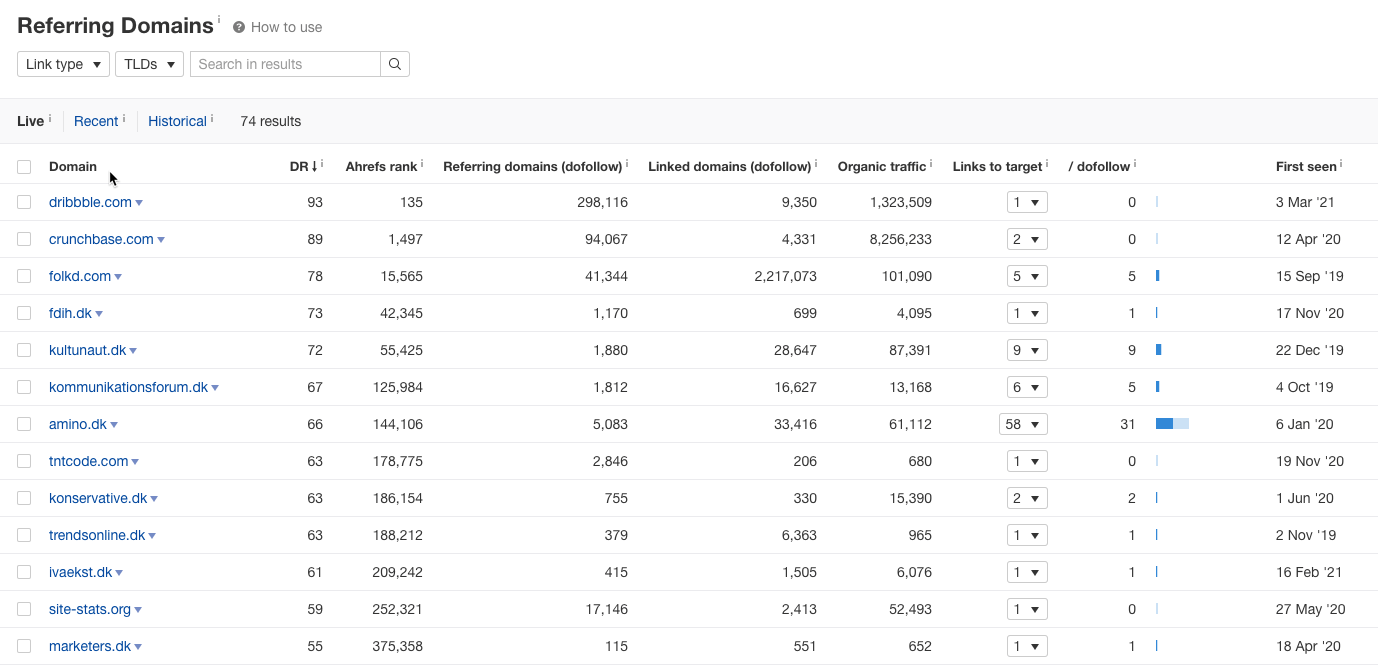Click the dofollow ratio bar for folkd.com

click(x=1157, y=276)
